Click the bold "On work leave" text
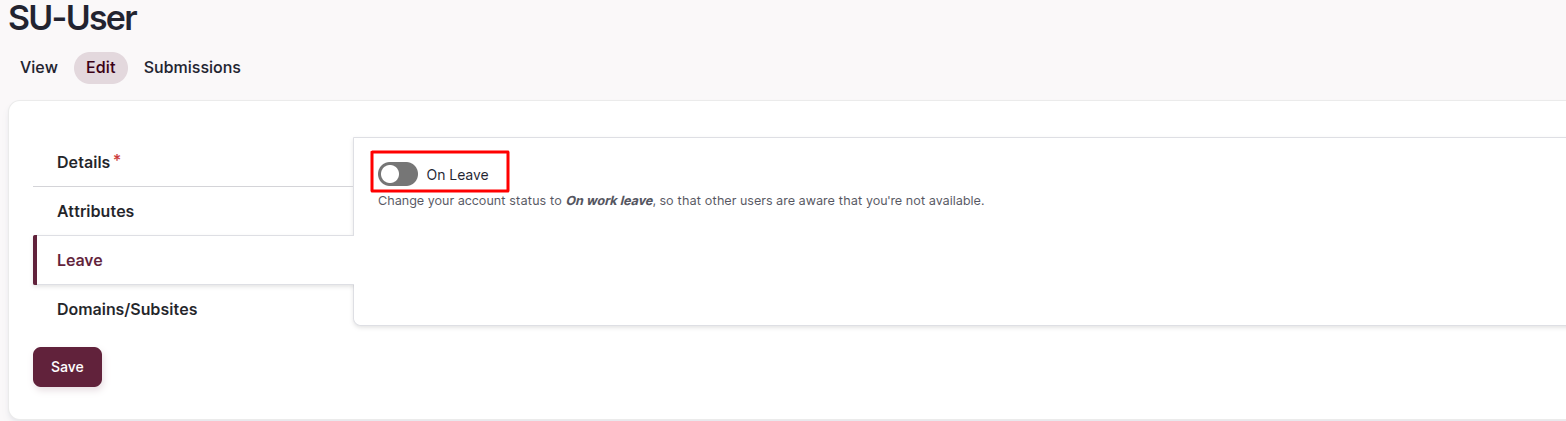Image resolution: width=1566 pixels, height=421 pixels. (x=609, y=201)
